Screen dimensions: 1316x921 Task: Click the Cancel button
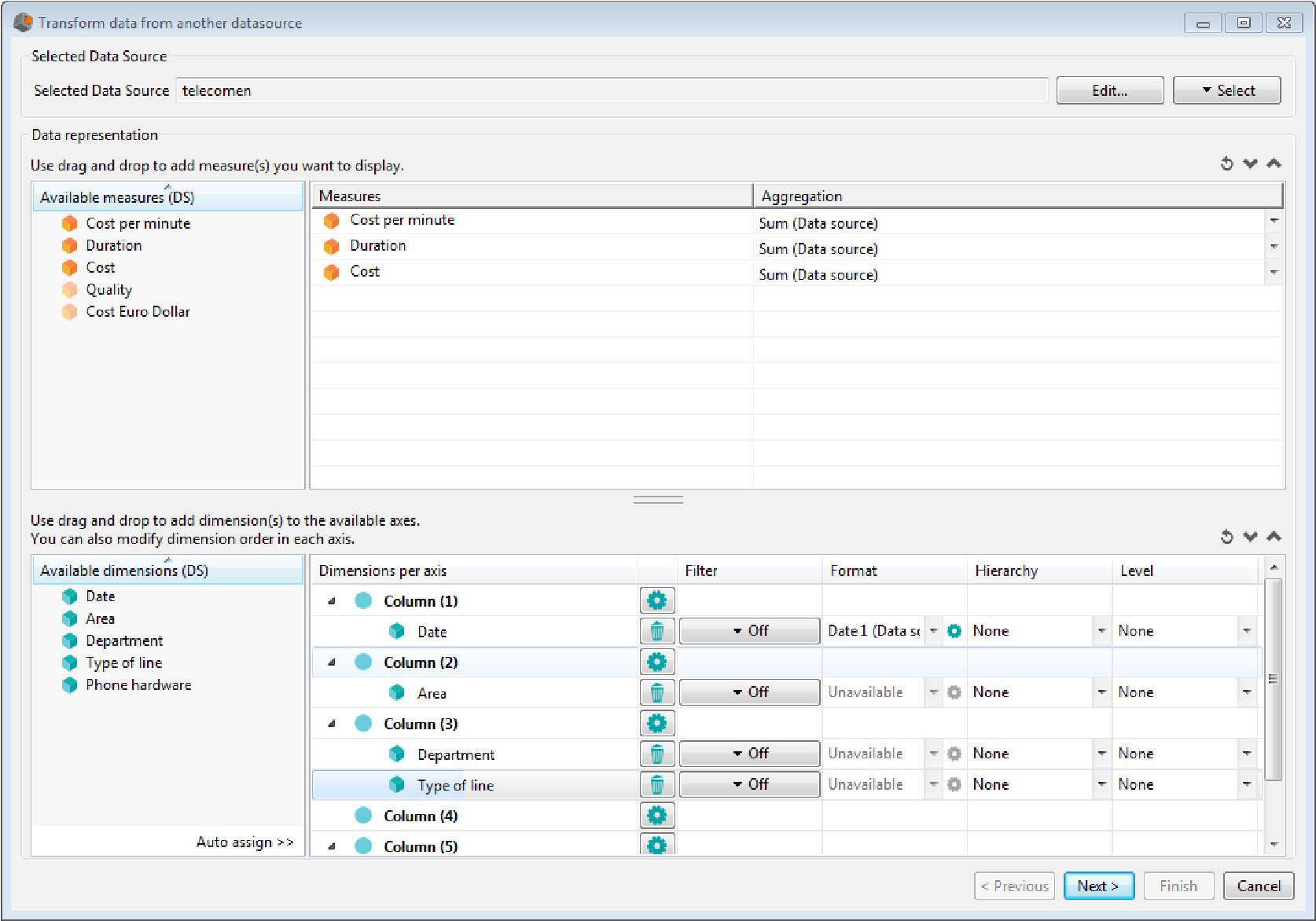[1258, 886]
